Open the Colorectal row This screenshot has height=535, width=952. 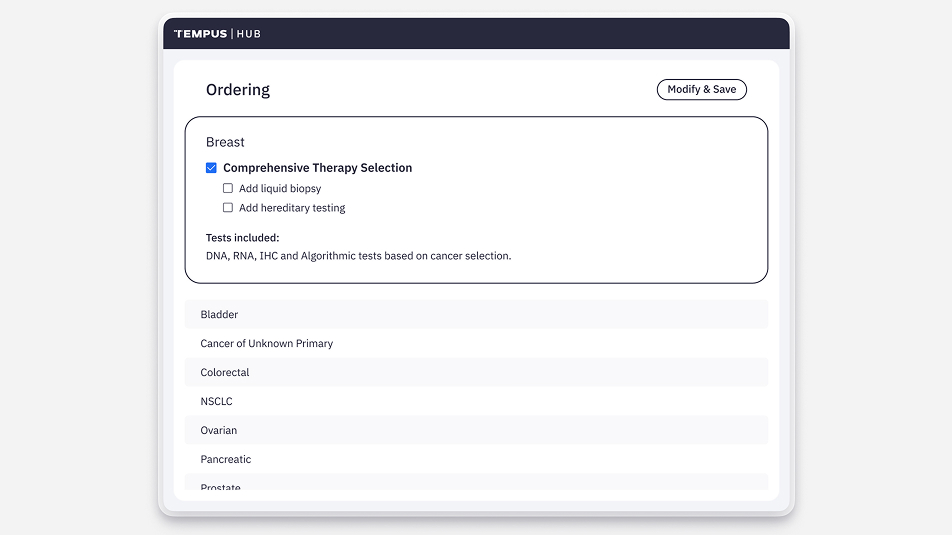[x=476, y=372]
